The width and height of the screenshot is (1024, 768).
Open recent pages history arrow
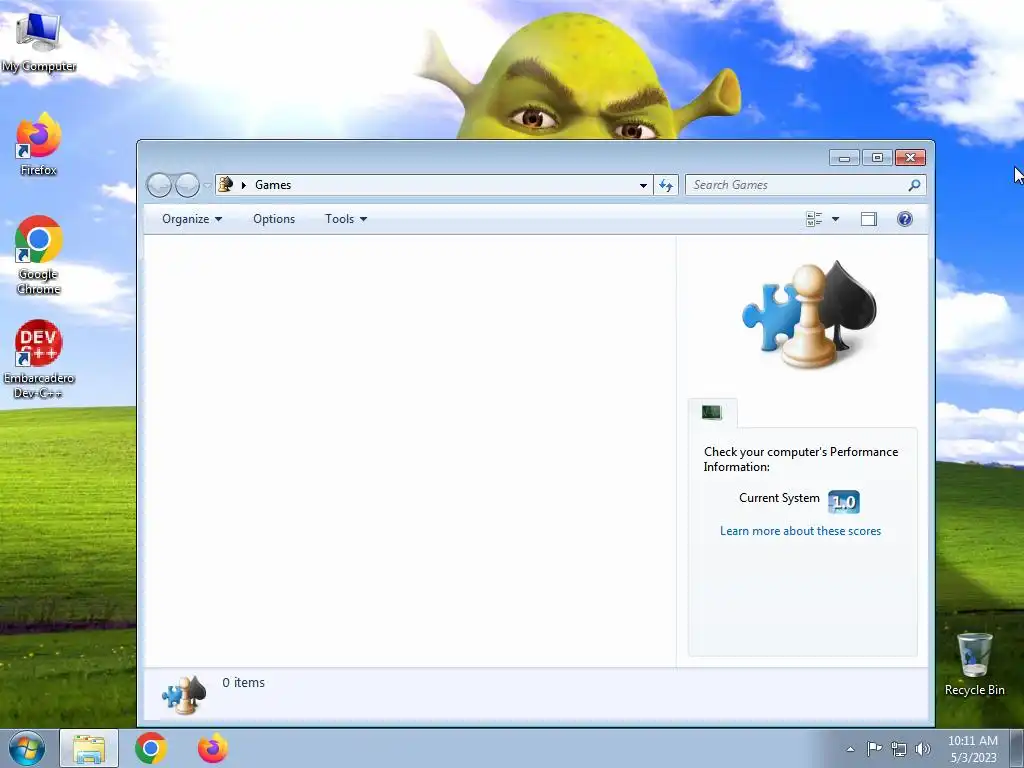click(207, 185)
